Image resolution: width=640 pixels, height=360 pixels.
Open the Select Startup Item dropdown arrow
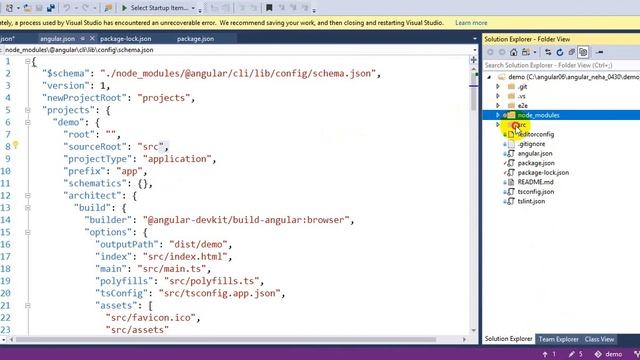(193, 8)
